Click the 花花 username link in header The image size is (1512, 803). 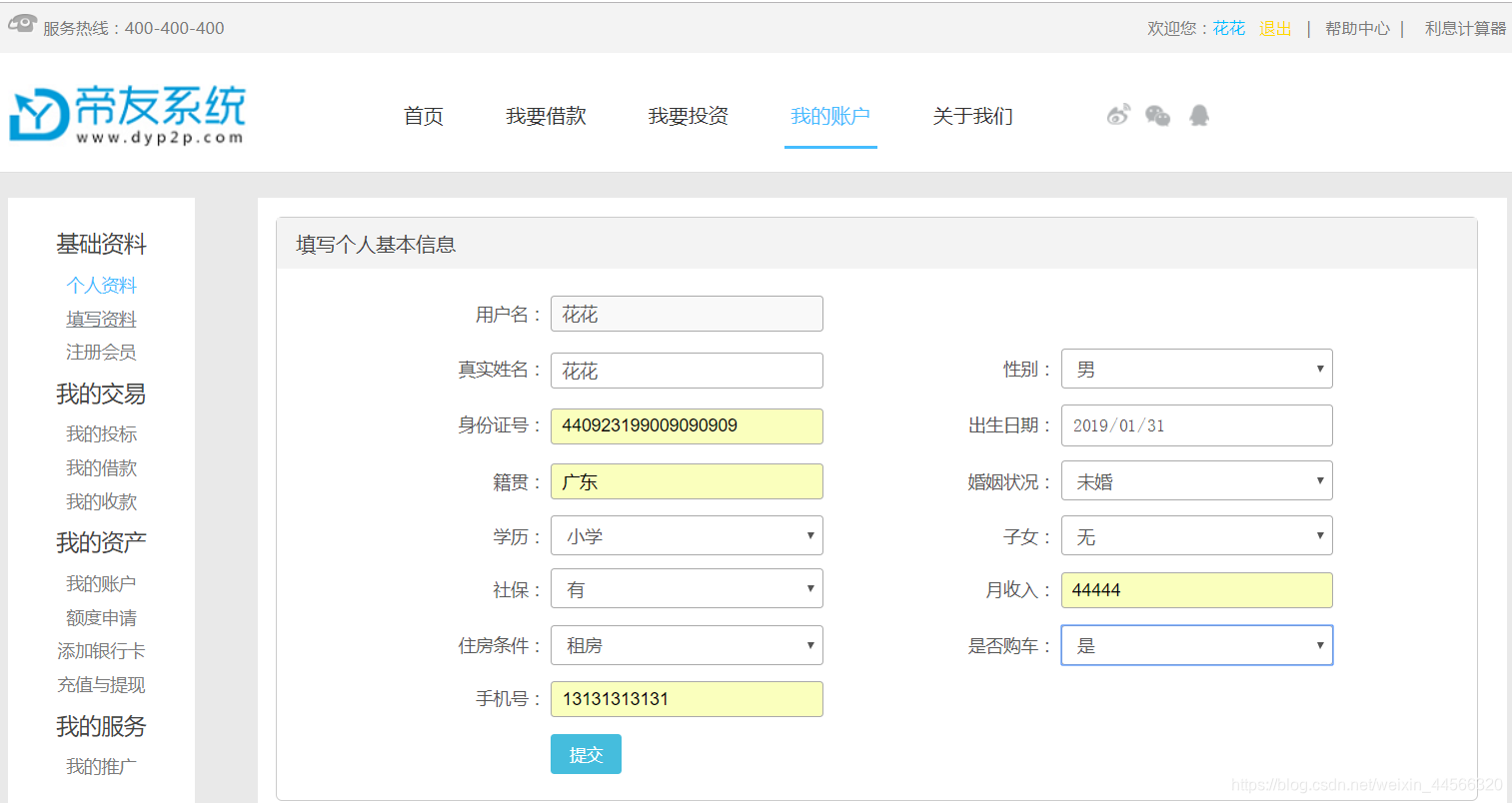click(x=1229, y=28)
